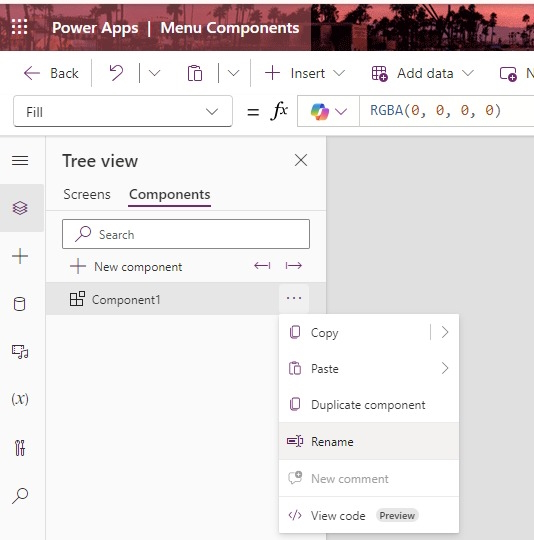Close the Tree view panel

tap(301, 160)
